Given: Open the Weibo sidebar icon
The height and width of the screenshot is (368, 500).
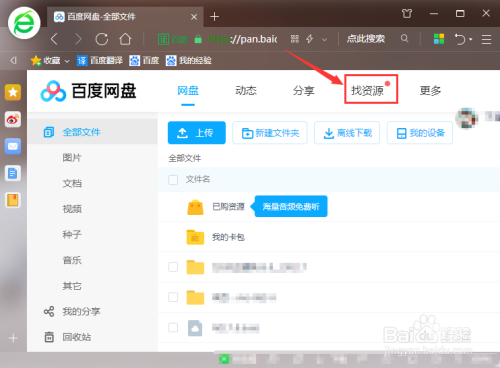Looking at the screenshot, I should 13,119.
